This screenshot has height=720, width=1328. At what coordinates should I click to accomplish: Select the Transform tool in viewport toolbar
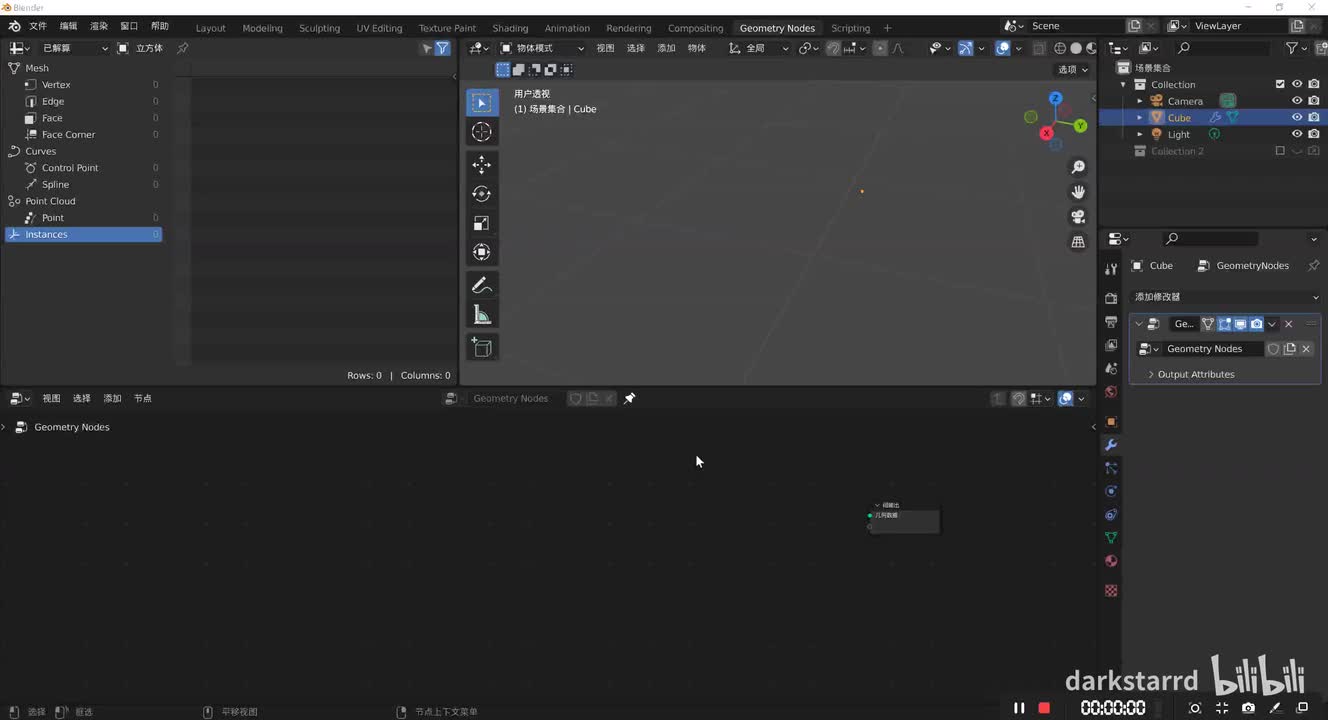click(482, 252)
